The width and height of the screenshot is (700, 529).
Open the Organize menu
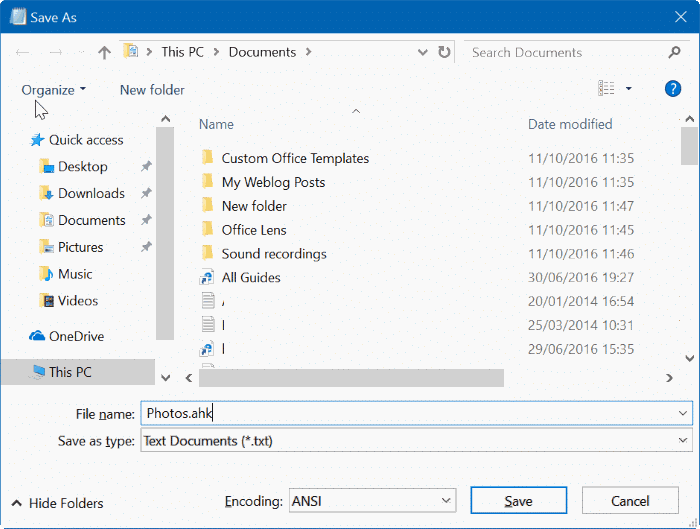tap(54, 90)
